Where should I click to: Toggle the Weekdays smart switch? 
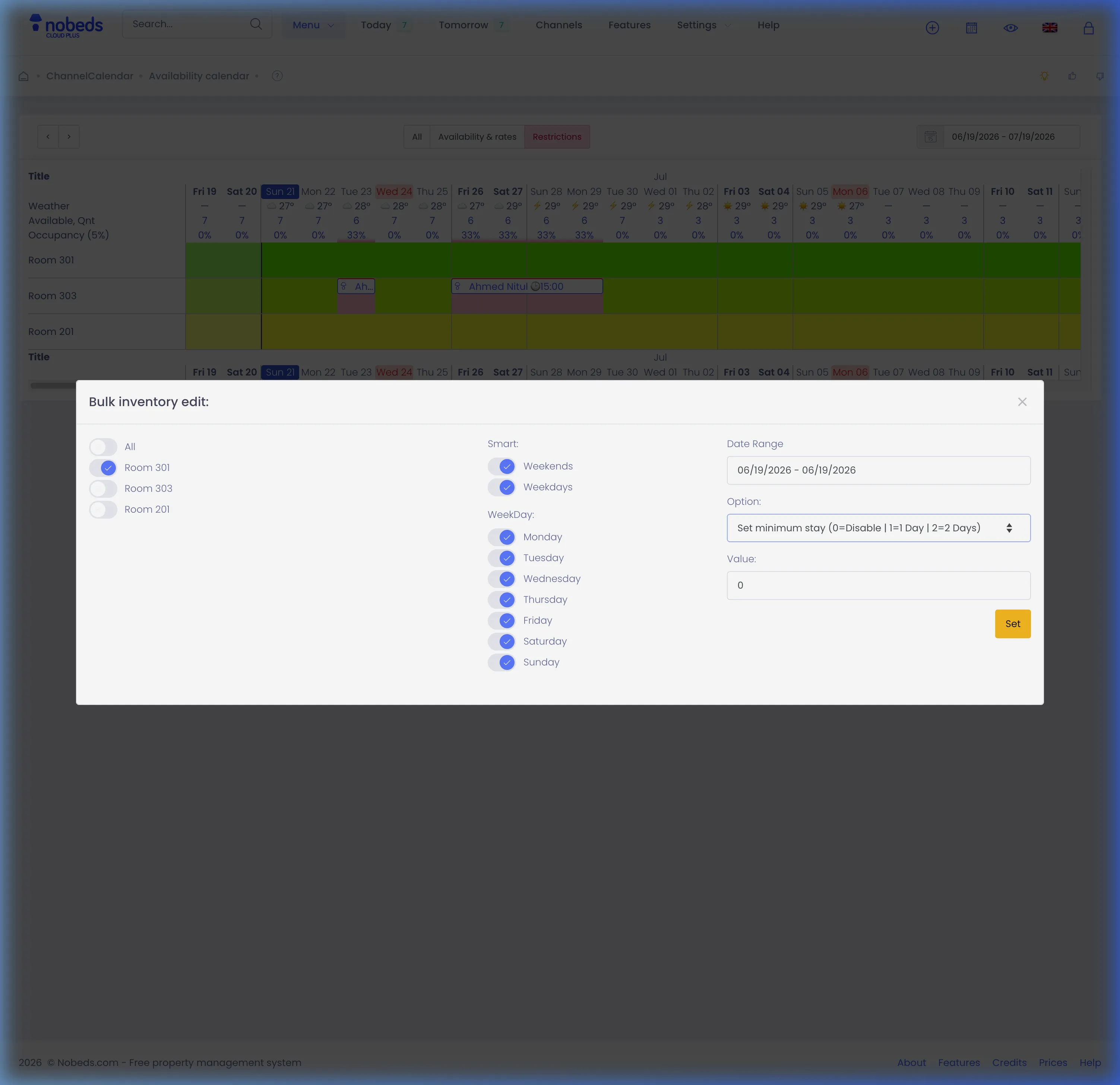point(502,487)
